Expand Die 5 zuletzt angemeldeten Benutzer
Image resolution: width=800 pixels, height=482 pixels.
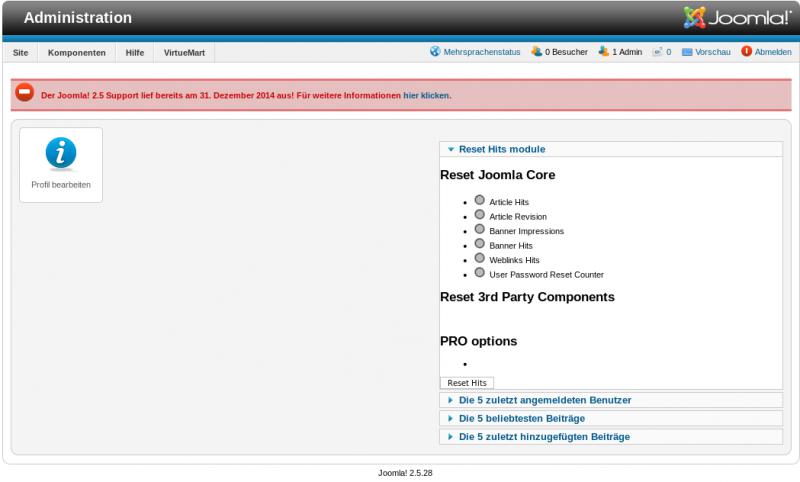coord(544,400)
